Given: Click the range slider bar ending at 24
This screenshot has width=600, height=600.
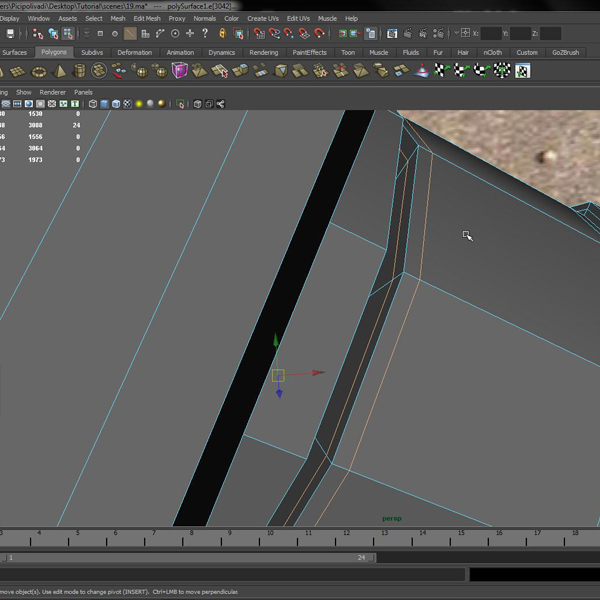Looking at the screenshot, I should tap(188, 558).
